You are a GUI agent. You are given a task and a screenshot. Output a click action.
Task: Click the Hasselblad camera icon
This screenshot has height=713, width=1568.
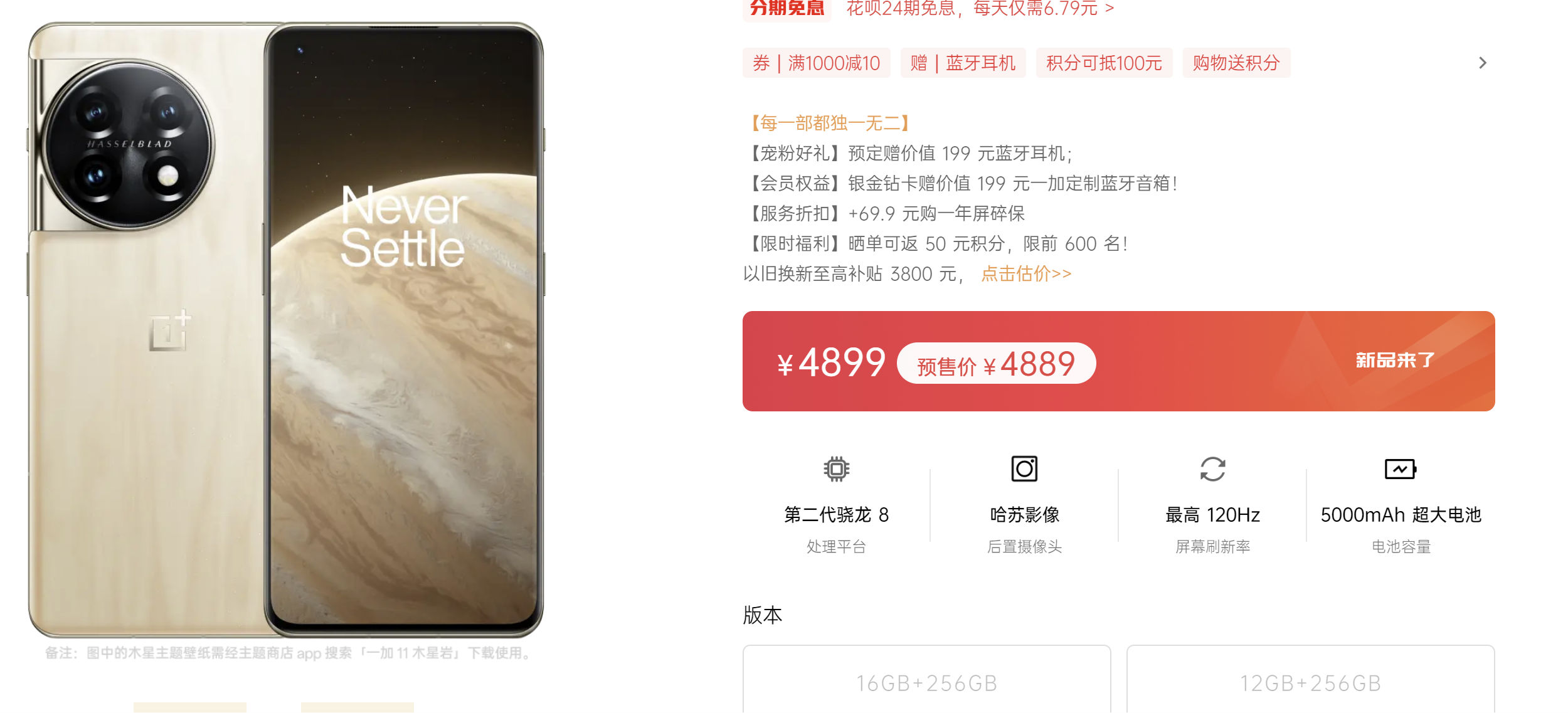coord(1024,469)
